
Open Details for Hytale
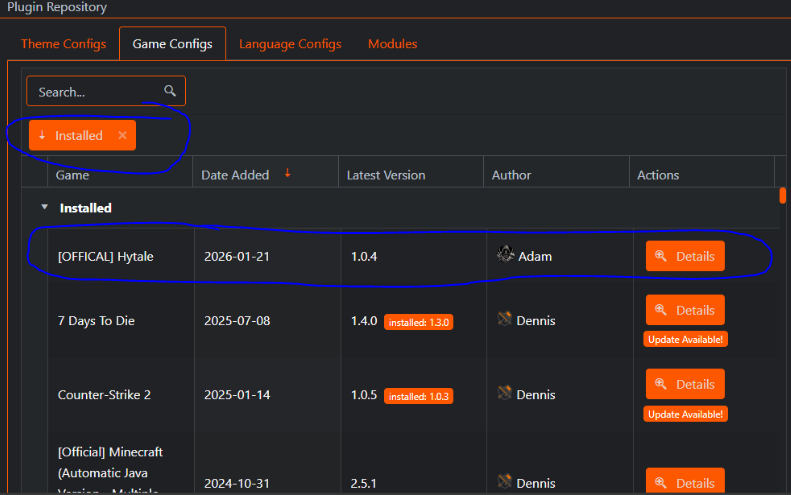point(685,256)
